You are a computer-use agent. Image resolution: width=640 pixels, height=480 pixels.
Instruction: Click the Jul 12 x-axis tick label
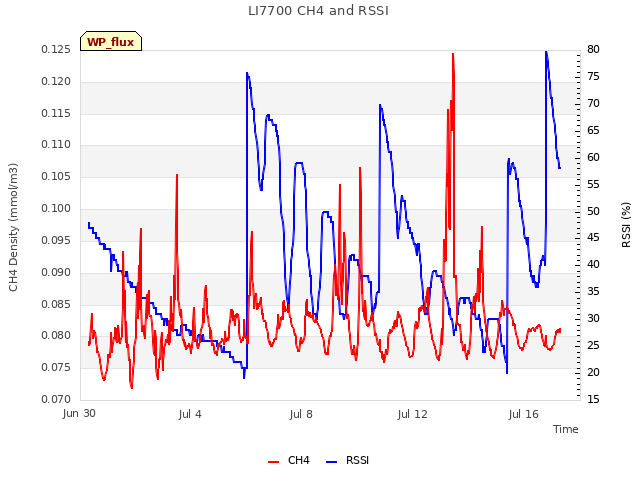click(413, 414)
